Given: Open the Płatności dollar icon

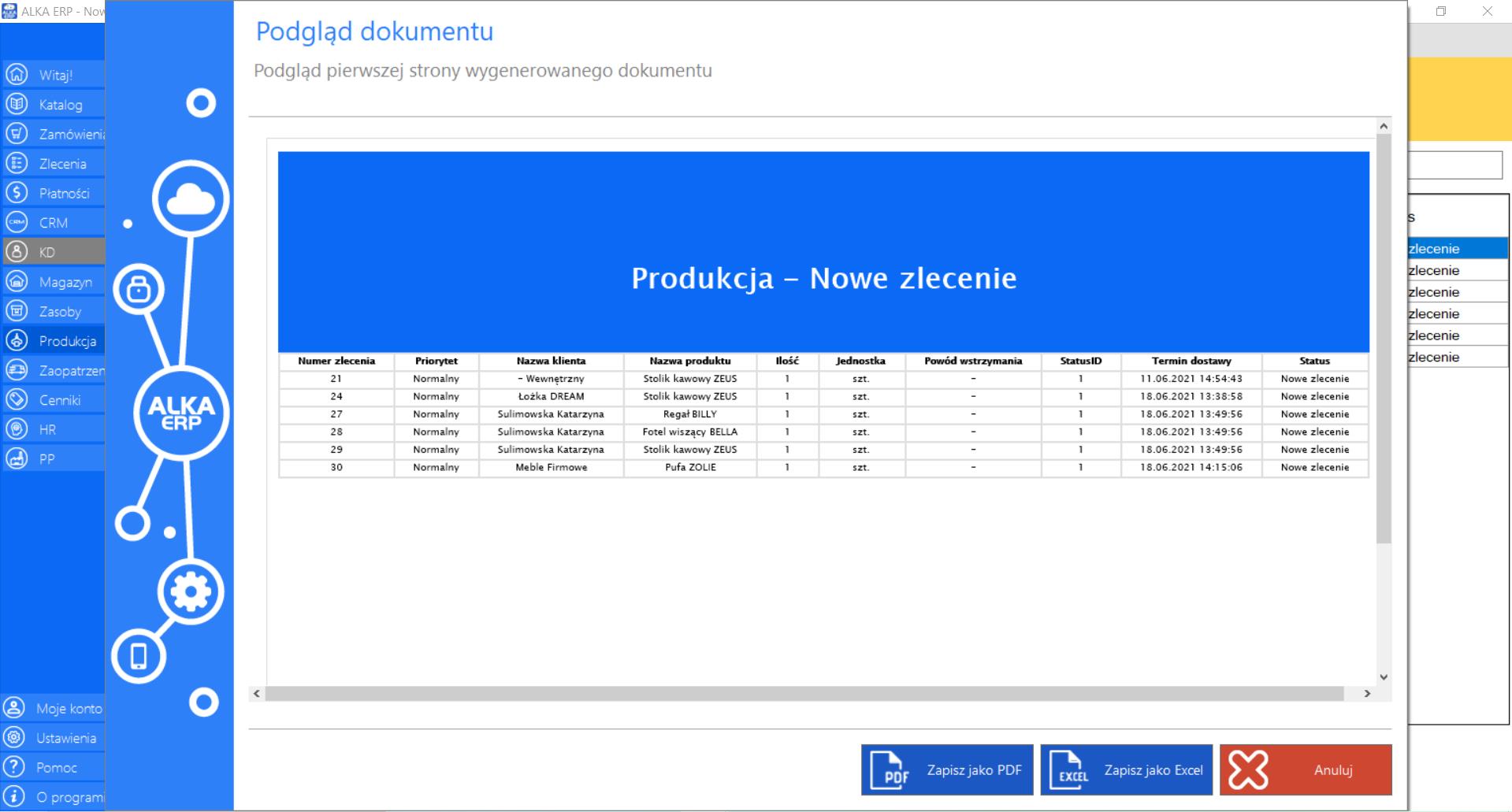Looking at the screenshot, I should (x=17, y=193).
